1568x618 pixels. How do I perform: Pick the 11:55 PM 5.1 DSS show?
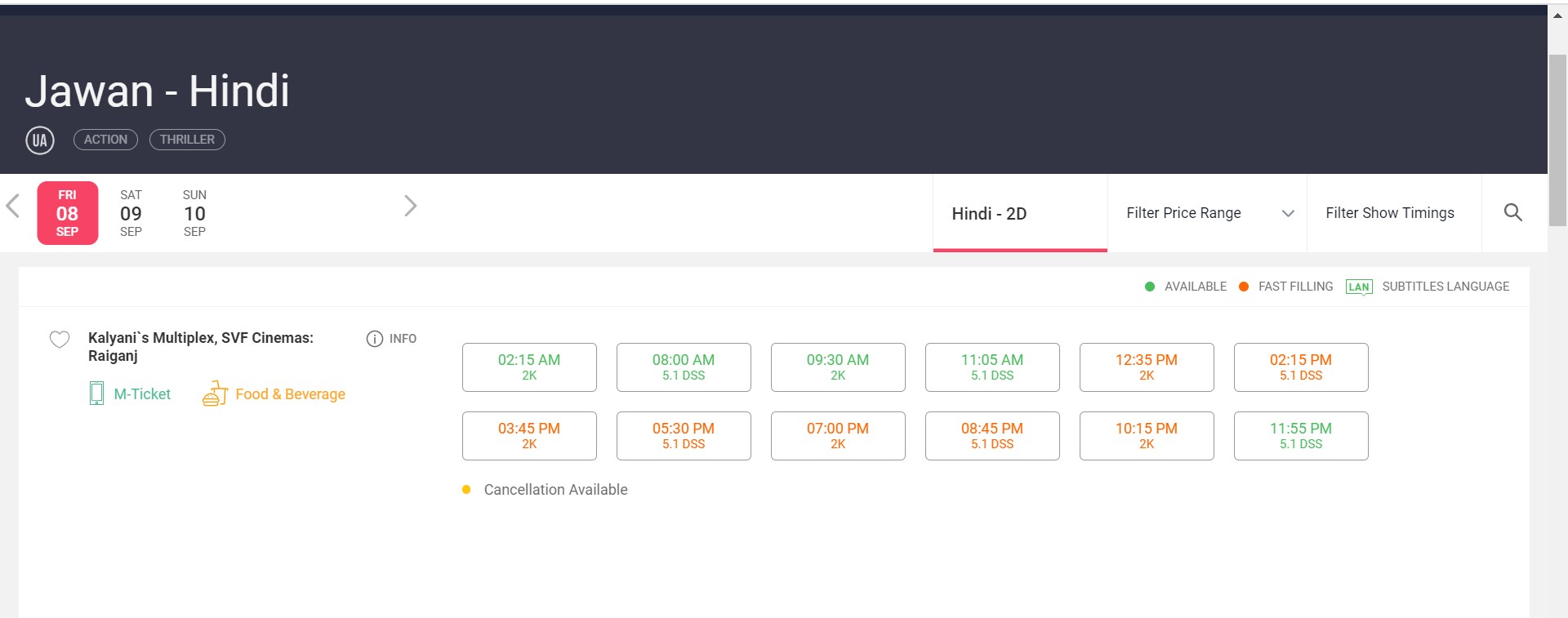(x=1300, y=436)
